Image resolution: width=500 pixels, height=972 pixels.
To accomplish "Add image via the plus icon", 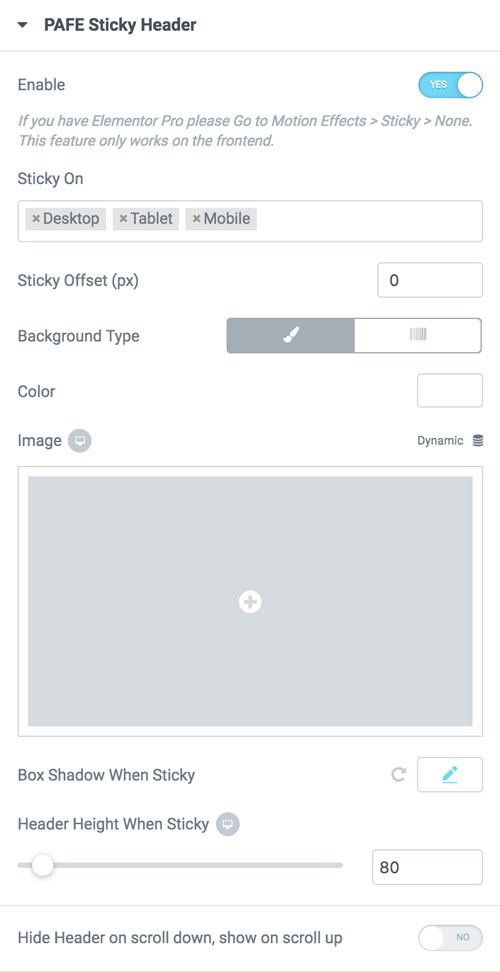I will coord(250,601).
